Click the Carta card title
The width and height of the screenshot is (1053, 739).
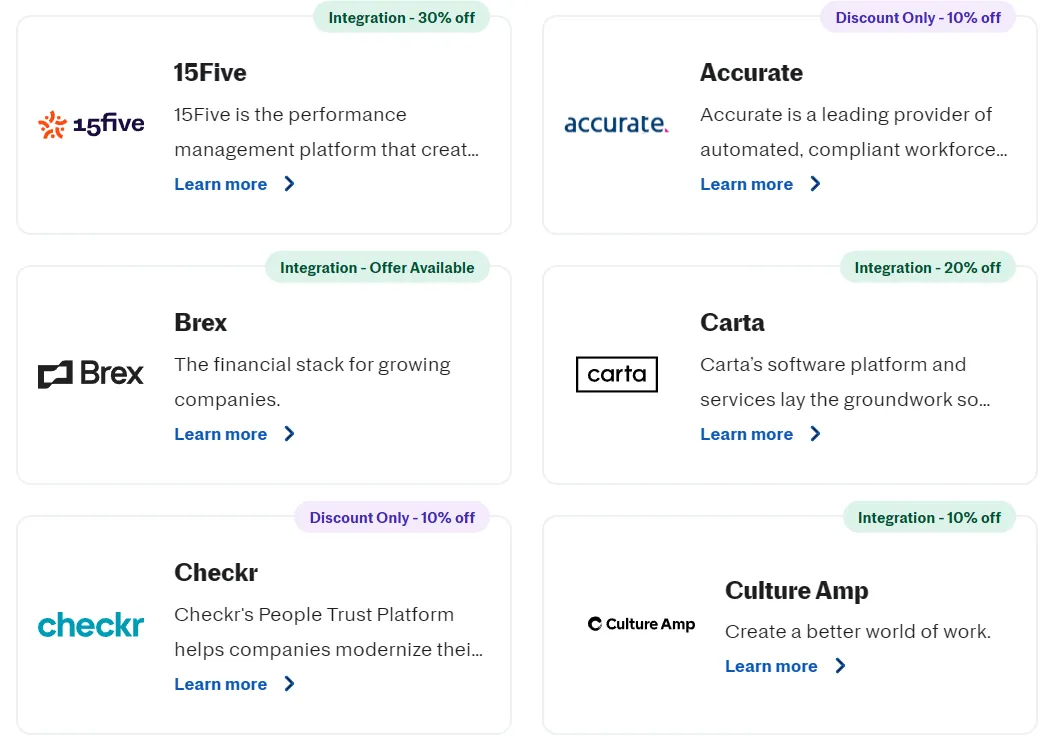coord(733,322)
